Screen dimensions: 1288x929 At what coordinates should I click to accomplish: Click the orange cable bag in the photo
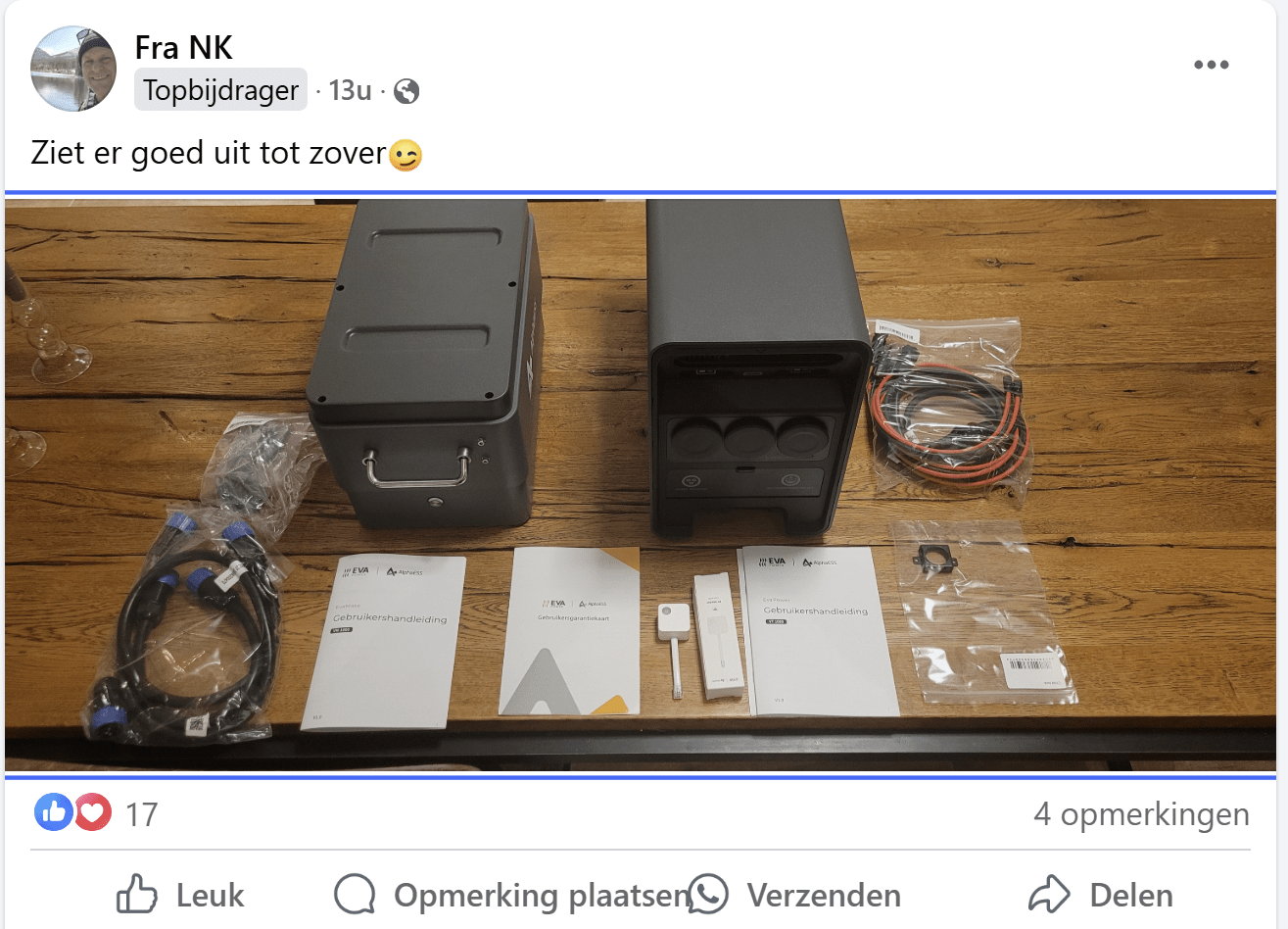(947, 403)
